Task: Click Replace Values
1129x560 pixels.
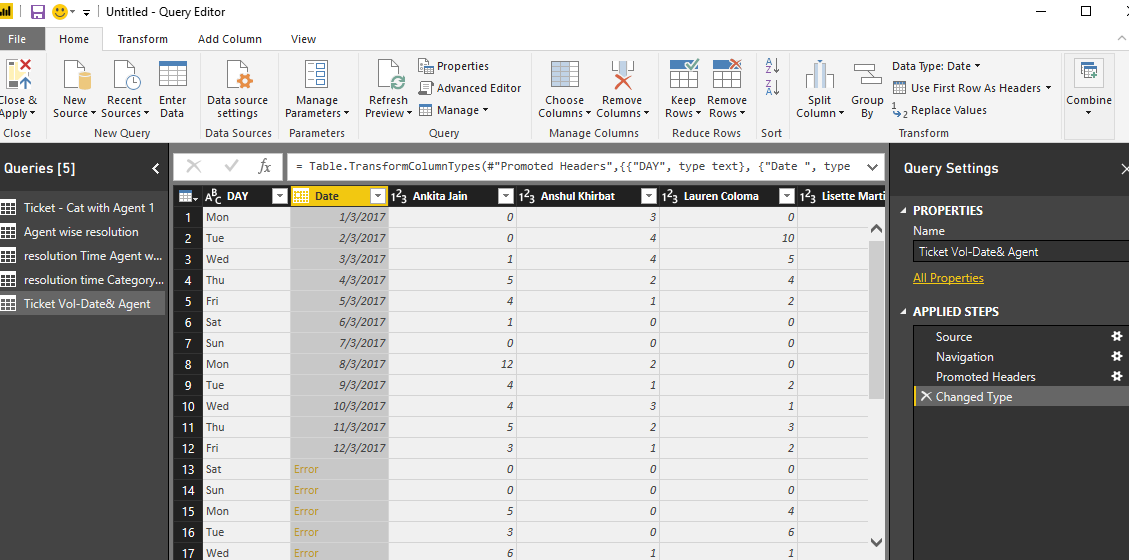Action: click(939, 110)
